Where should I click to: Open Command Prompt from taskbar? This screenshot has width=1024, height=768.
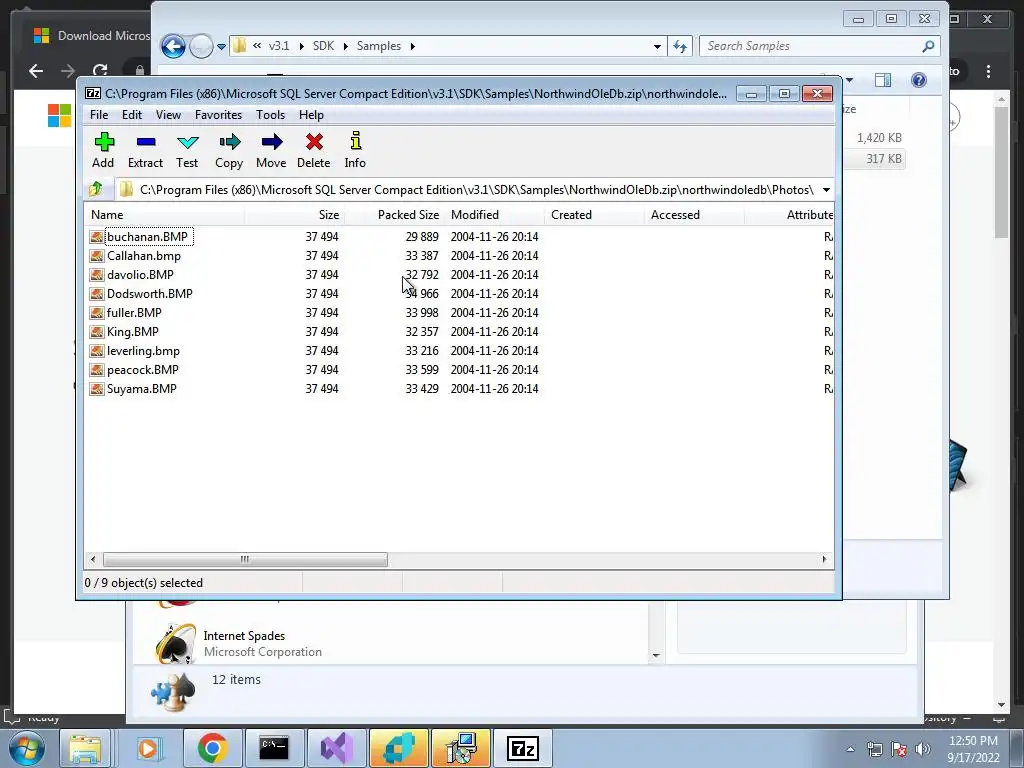point(274,748)
